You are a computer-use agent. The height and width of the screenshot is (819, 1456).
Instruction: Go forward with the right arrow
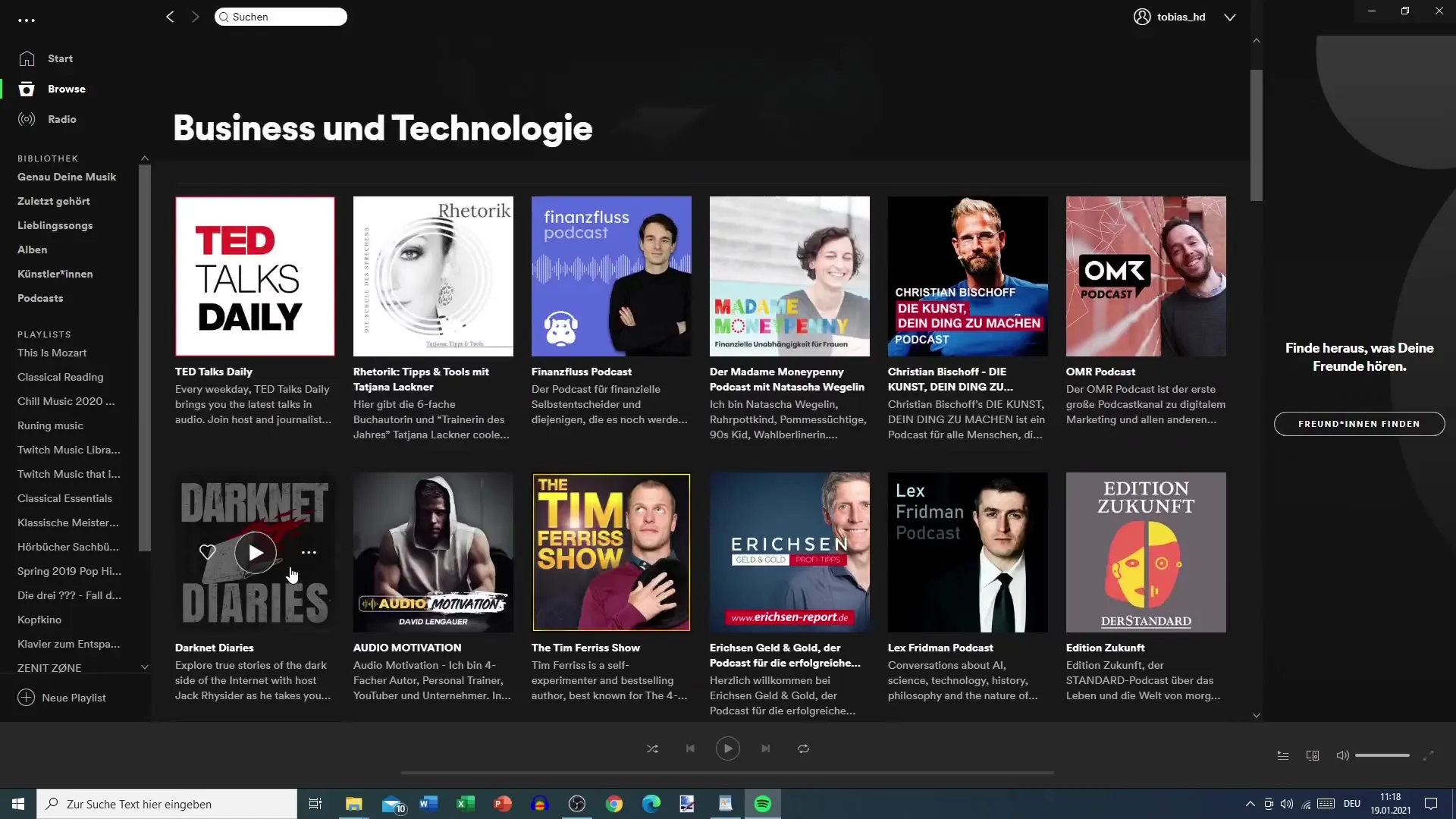coord(196,17)
